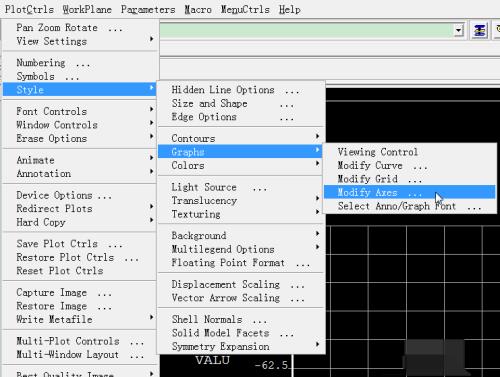Expand Hard Copy submenu

(x=79, y=222)
